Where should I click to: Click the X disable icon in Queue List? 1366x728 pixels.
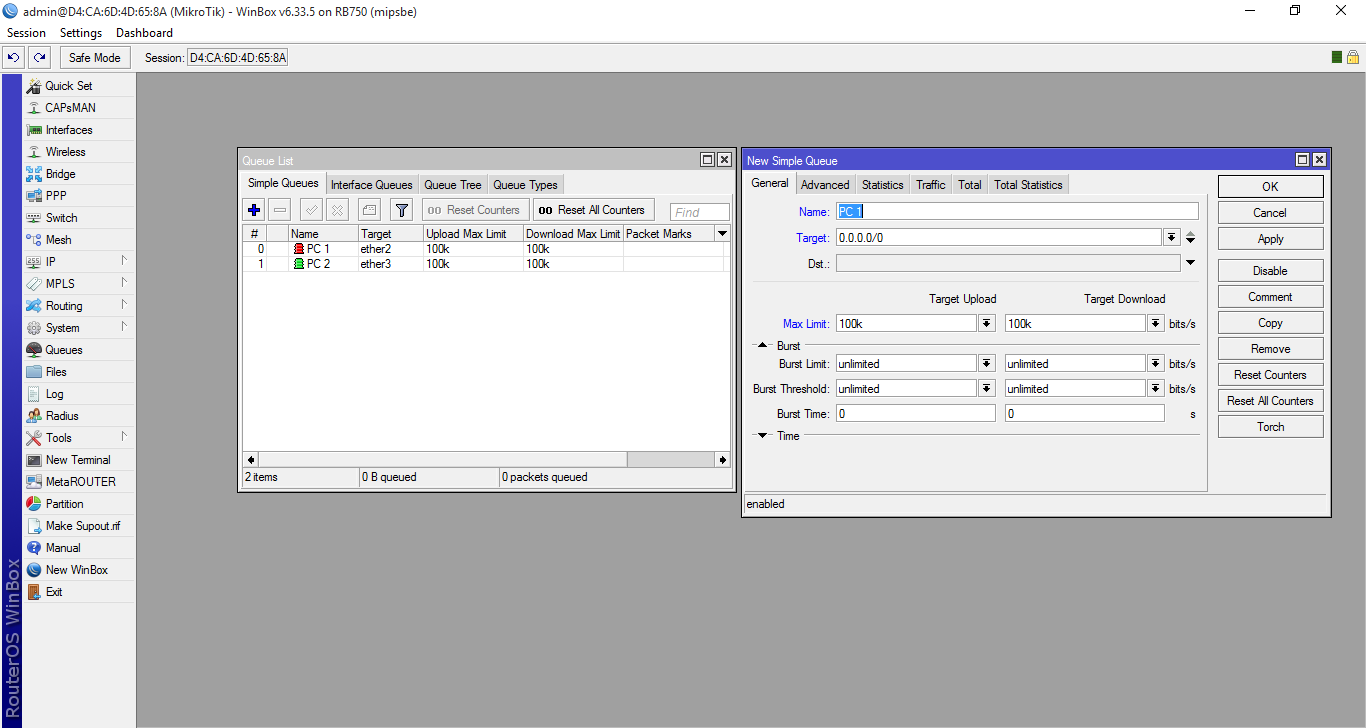(x=338, y=210)
